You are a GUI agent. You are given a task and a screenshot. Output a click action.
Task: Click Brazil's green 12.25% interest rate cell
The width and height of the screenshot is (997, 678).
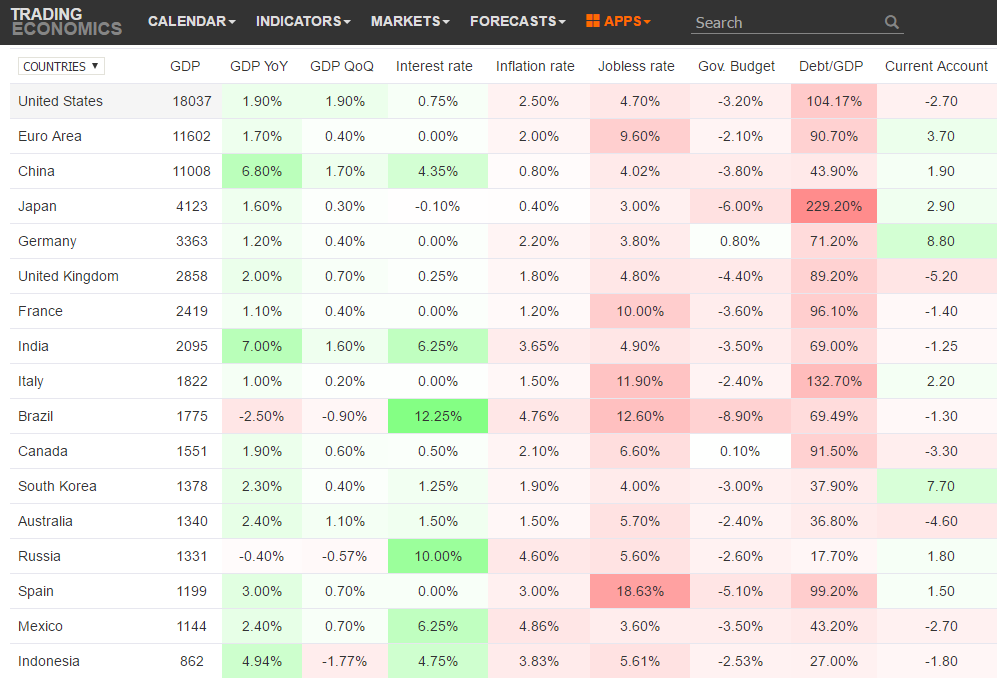(438, 416)
